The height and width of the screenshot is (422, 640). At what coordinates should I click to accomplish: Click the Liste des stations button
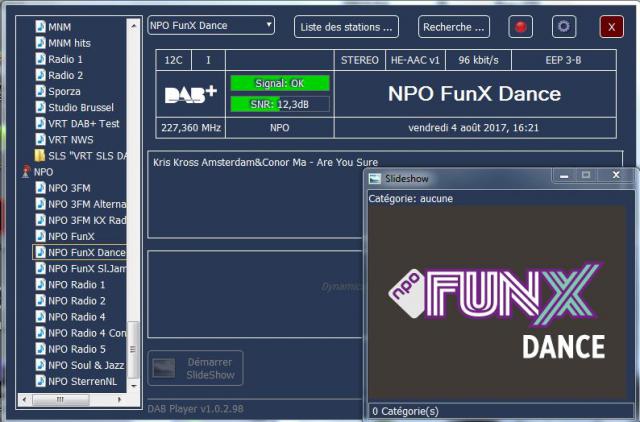346,27
